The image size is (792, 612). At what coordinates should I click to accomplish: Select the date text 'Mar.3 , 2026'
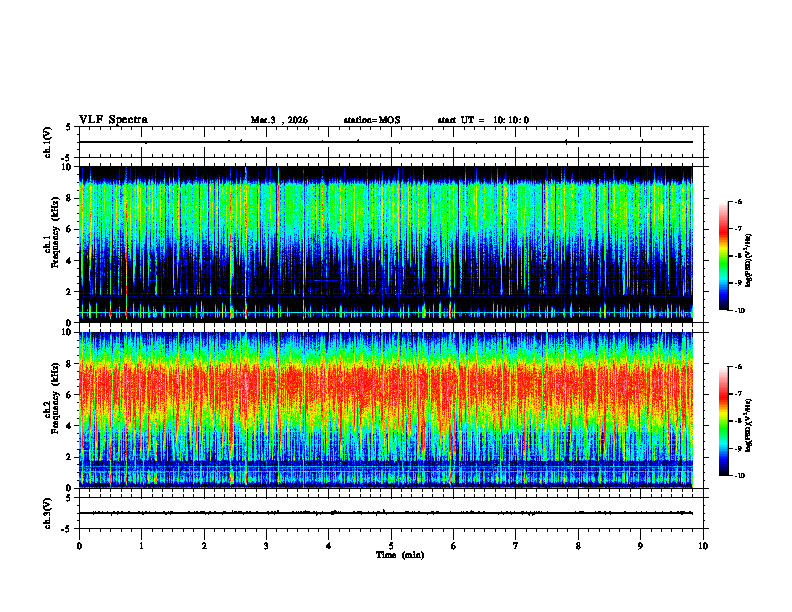(x=279, y=120)
